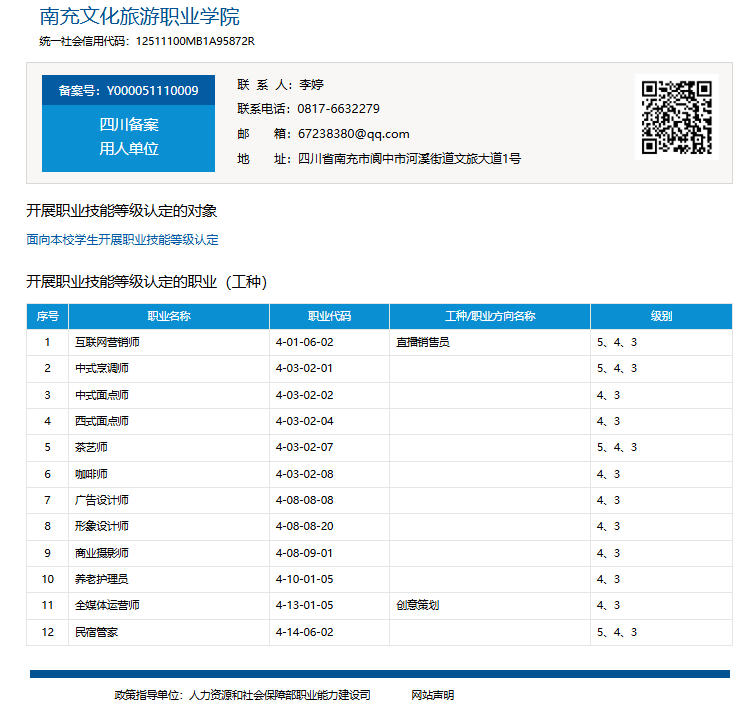Screen dimensions: 756x705
Task: Click row number 7
Action: tap(47, 501)
